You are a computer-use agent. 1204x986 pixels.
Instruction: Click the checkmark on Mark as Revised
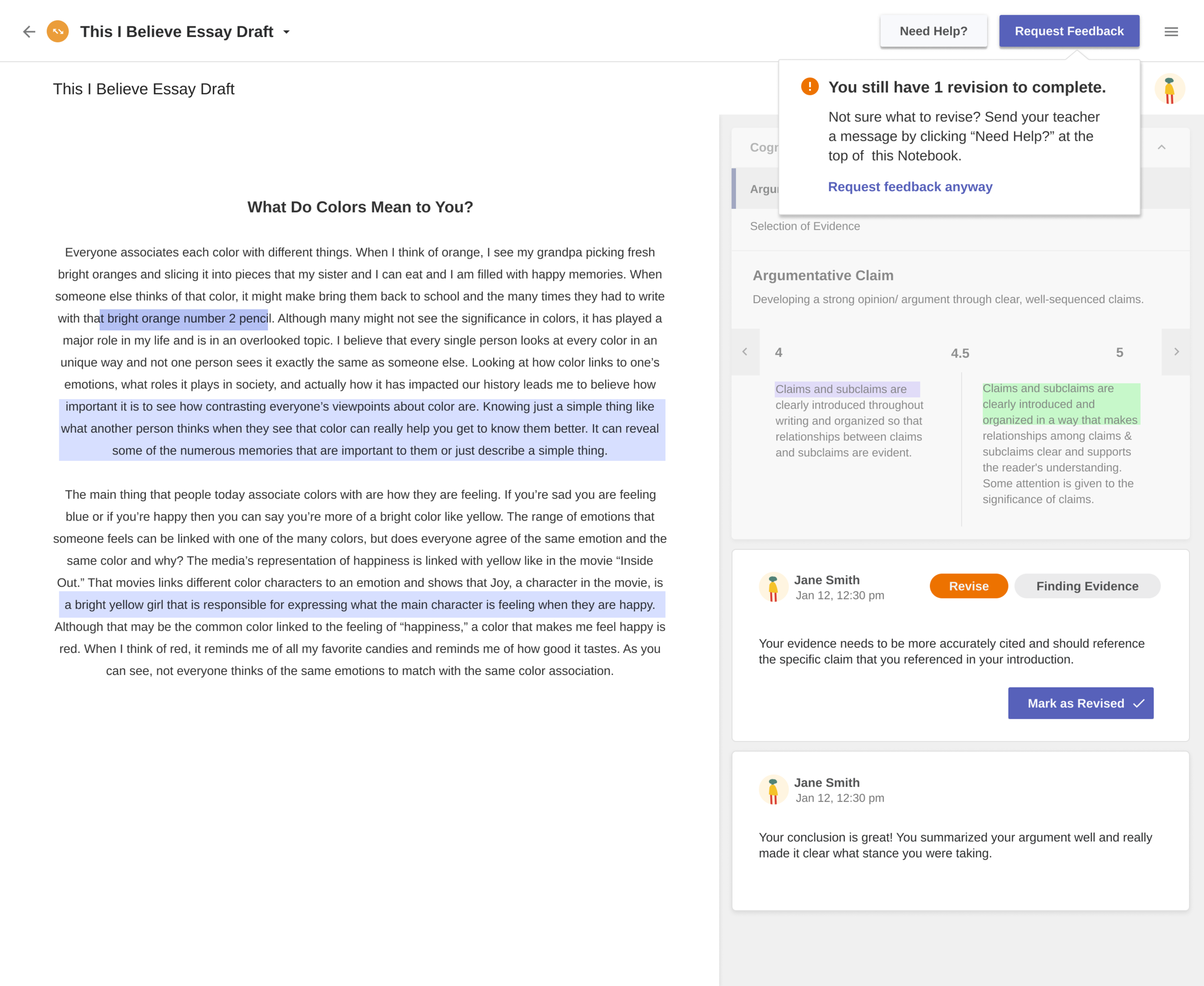(x=1139, y=704)
